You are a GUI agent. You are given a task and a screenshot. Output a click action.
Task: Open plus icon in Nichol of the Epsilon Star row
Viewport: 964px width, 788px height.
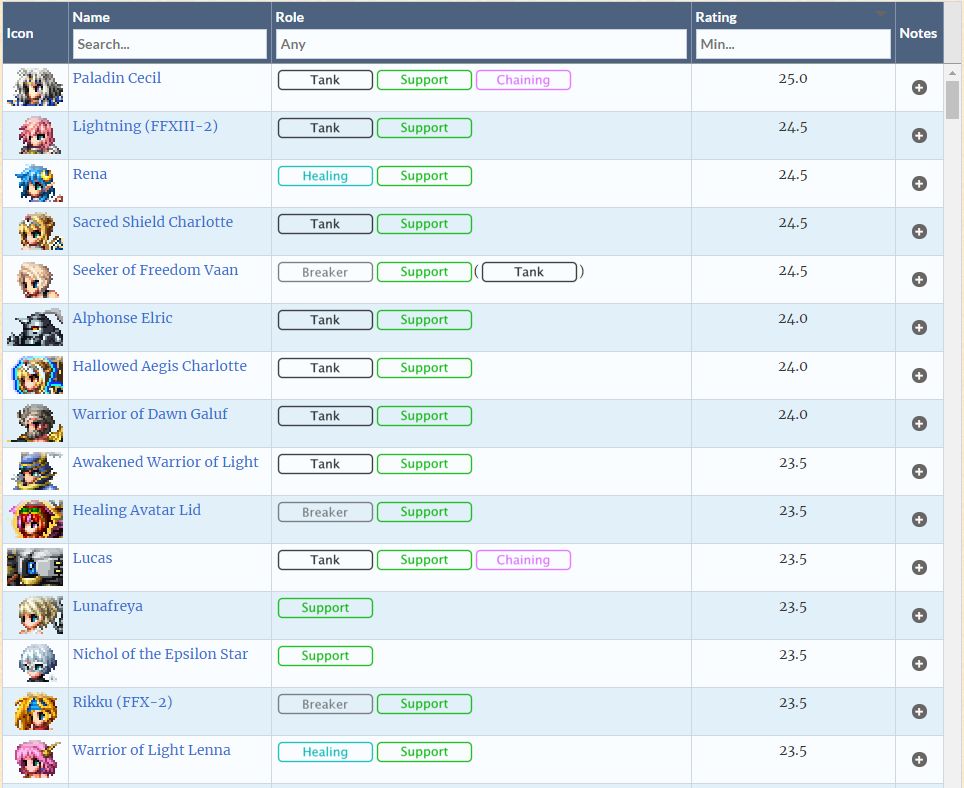click(919, 663)
